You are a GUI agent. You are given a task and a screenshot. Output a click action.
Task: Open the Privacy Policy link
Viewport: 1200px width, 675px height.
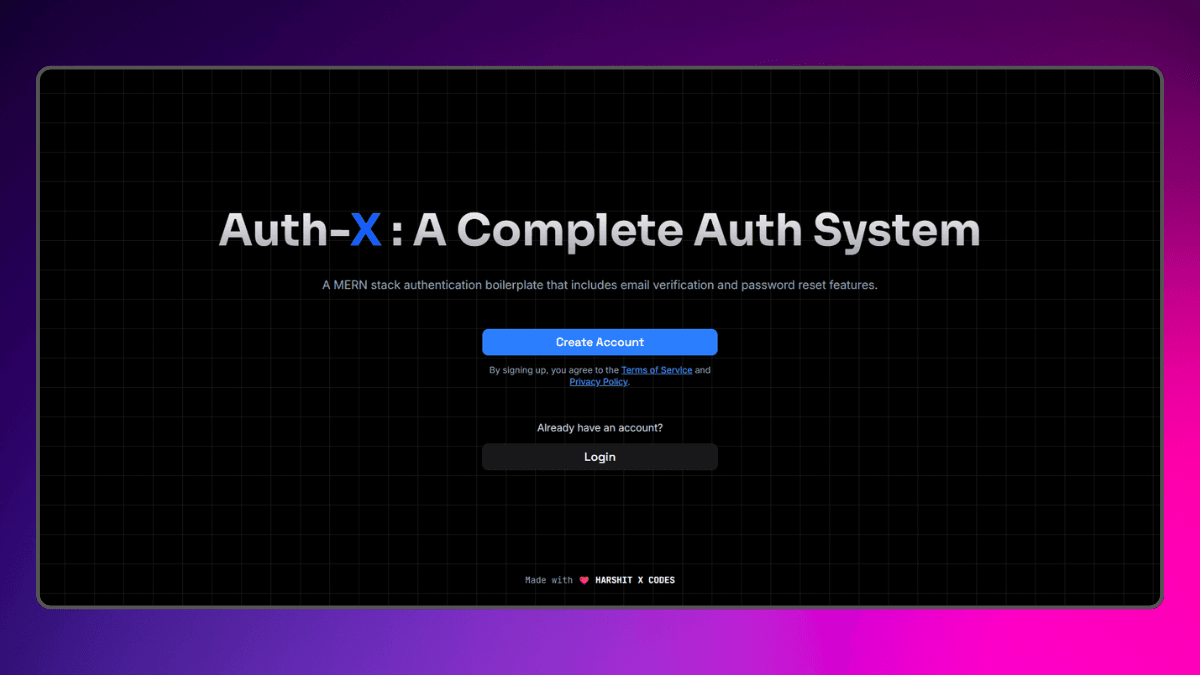click(597, 381)
